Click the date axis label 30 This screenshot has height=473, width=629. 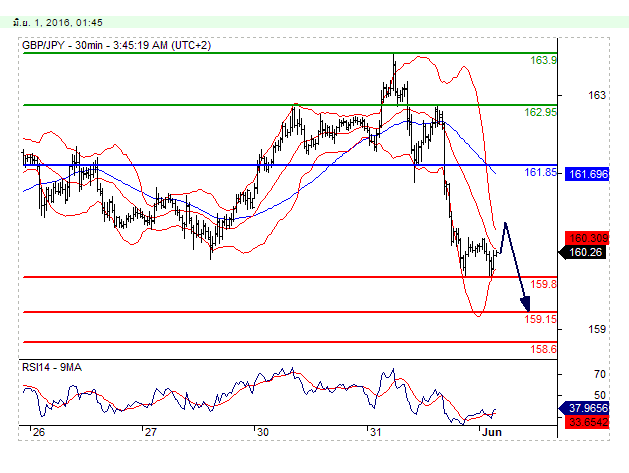[x=262, y=432]
